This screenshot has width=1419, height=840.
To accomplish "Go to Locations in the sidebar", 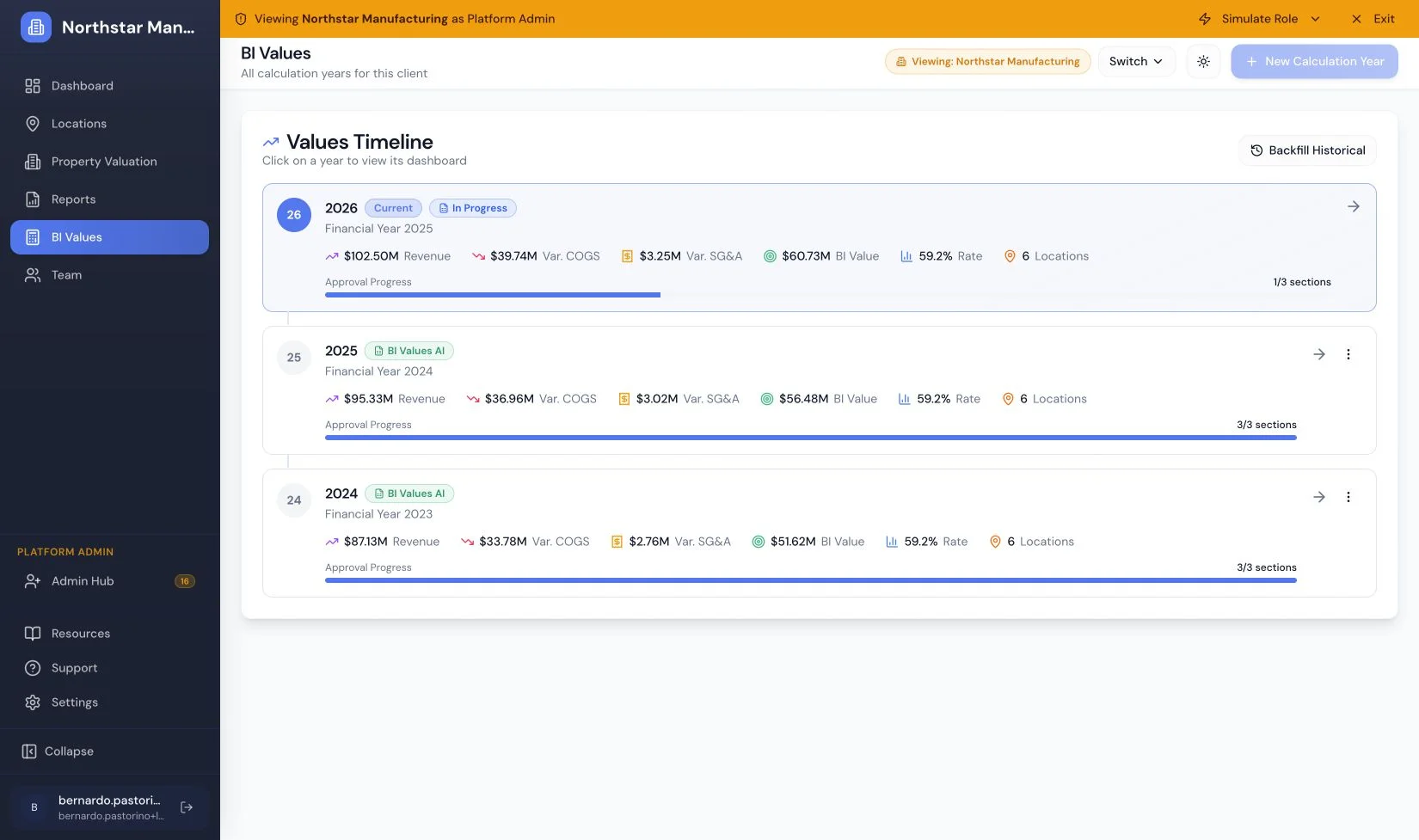I will tap(109, 124).
